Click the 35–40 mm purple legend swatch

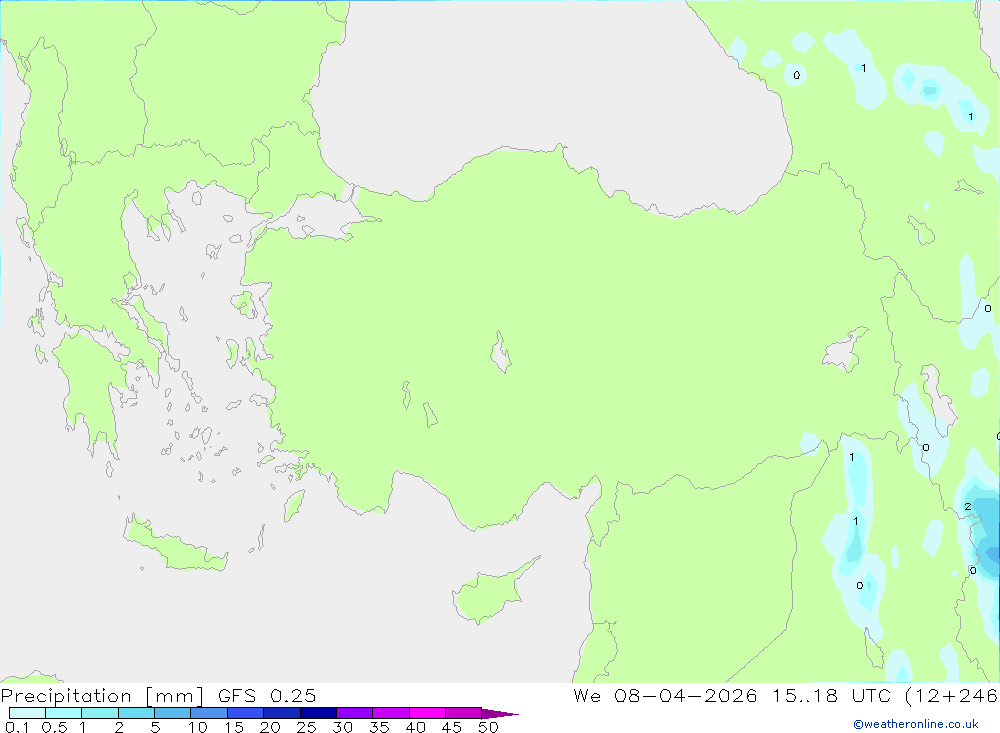[391, 713]
